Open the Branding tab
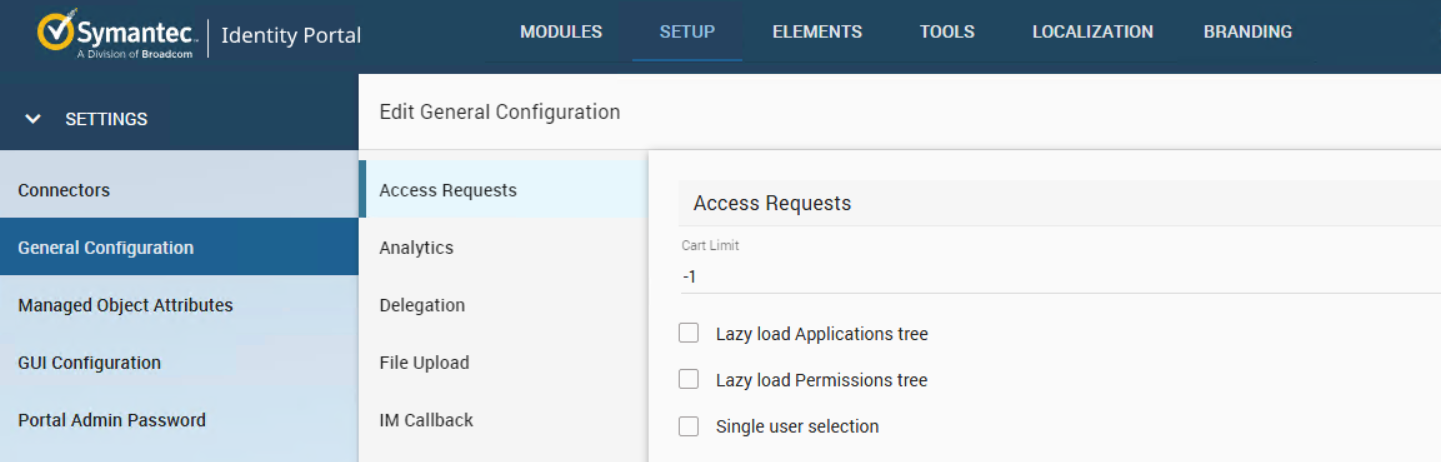The width and height of the screenshot is (1441, 462). [1247, 32]
